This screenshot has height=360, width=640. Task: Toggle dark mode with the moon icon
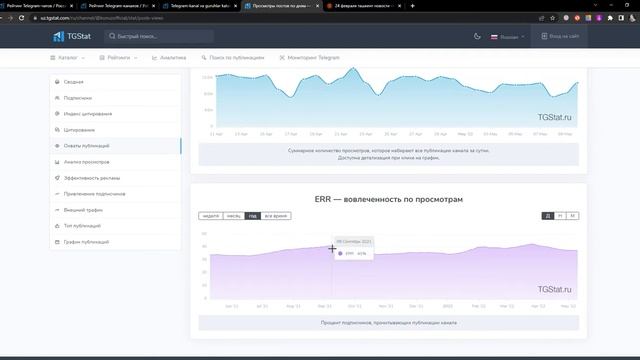pos(477,36)
